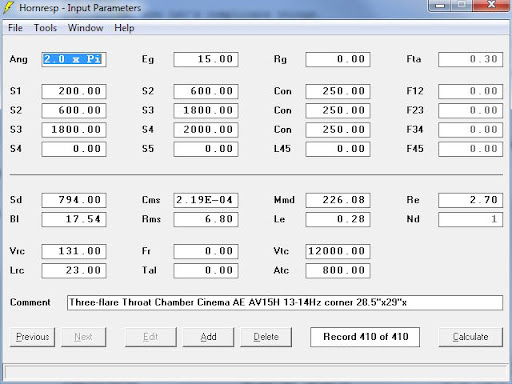Screen dimensions: 512x384
Task: Click the Cms label
Action: click(151, 200)
